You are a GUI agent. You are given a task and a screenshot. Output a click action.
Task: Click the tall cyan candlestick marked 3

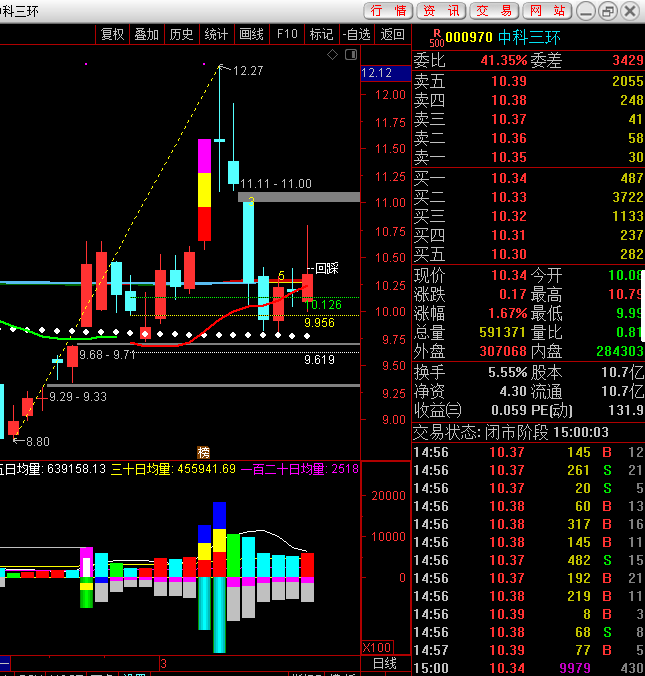pos(248,241)
